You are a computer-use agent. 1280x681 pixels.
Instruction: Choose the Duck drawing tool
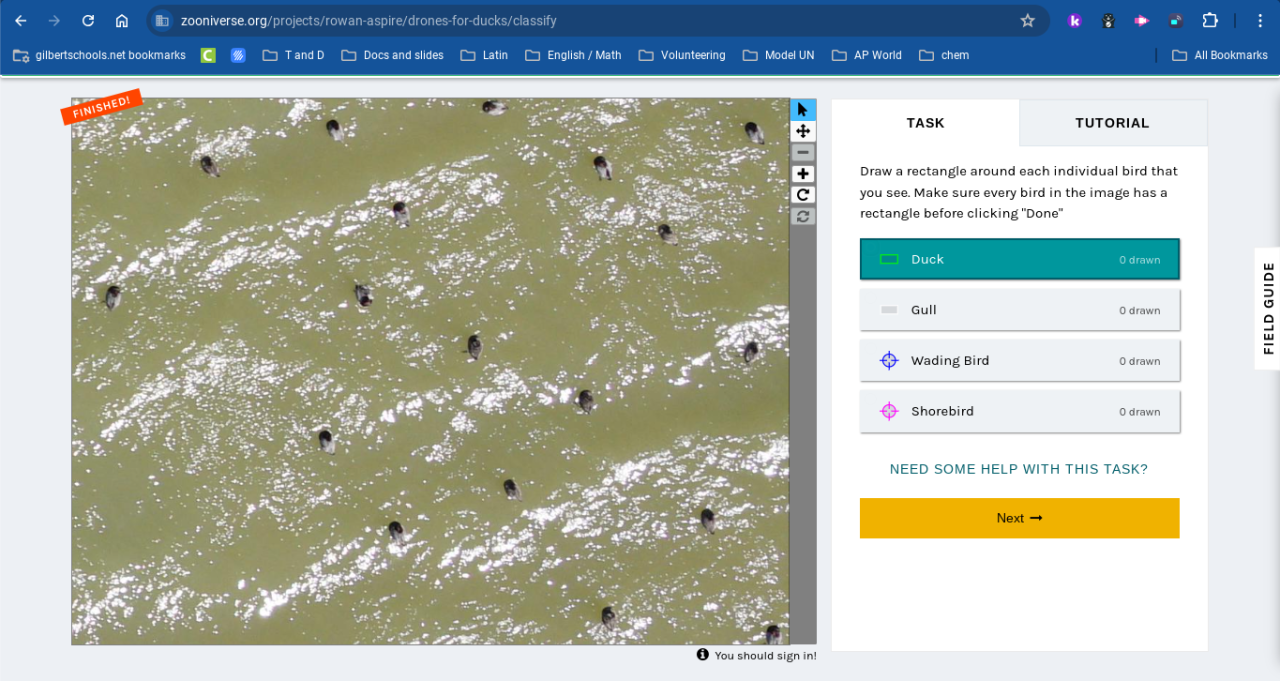coord(1020,259)
